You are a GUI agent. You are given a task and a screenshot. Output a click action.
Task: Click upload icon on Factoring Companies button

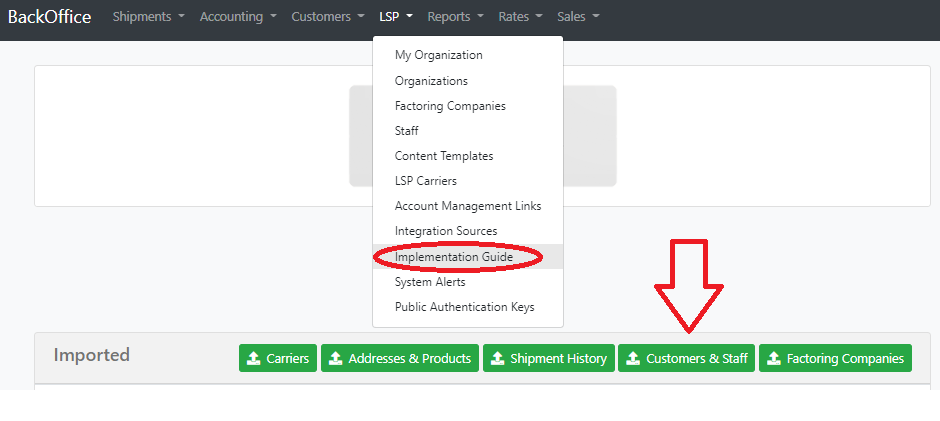tap(774, 359)
